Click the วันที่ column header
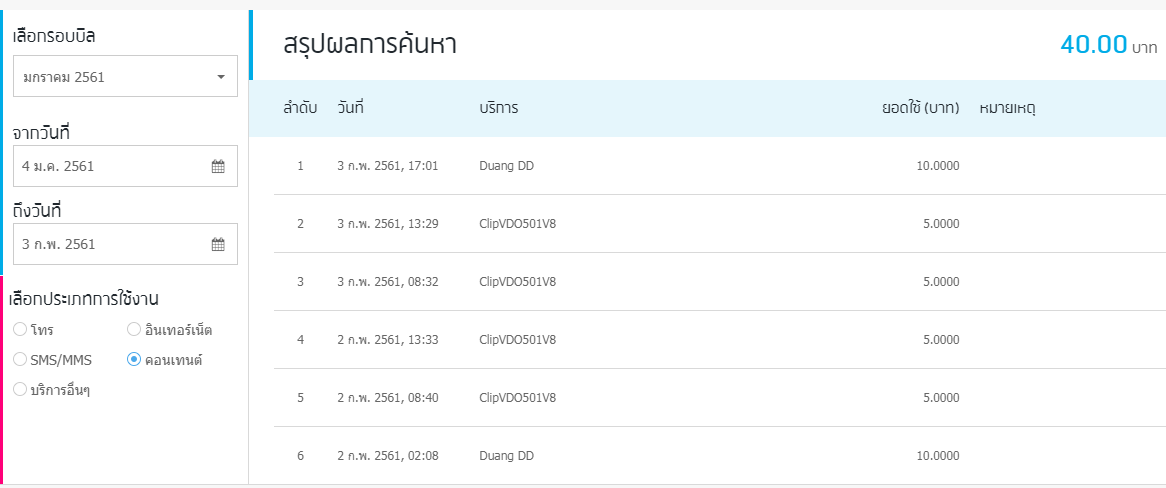1166x488 pixels. tap(350, 108)
